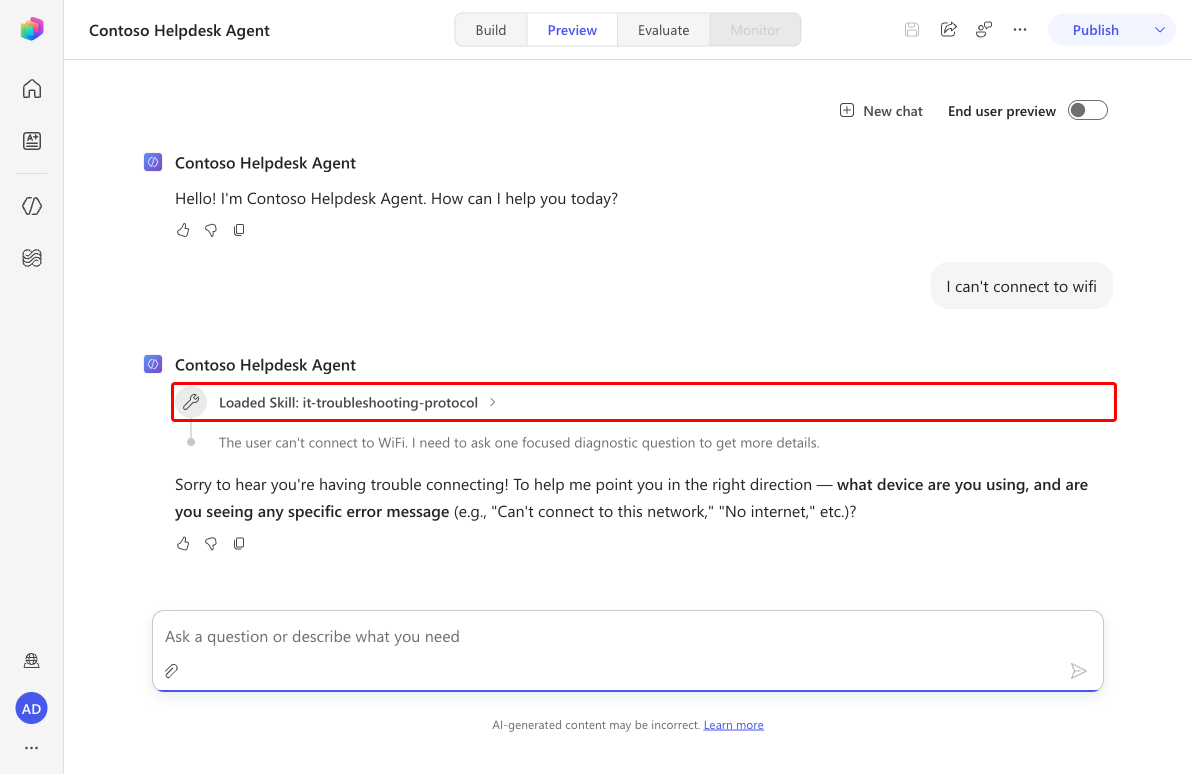1192x774 pixels.
Task: Click the share icon in top toolbar
Action: pos(948,30)
